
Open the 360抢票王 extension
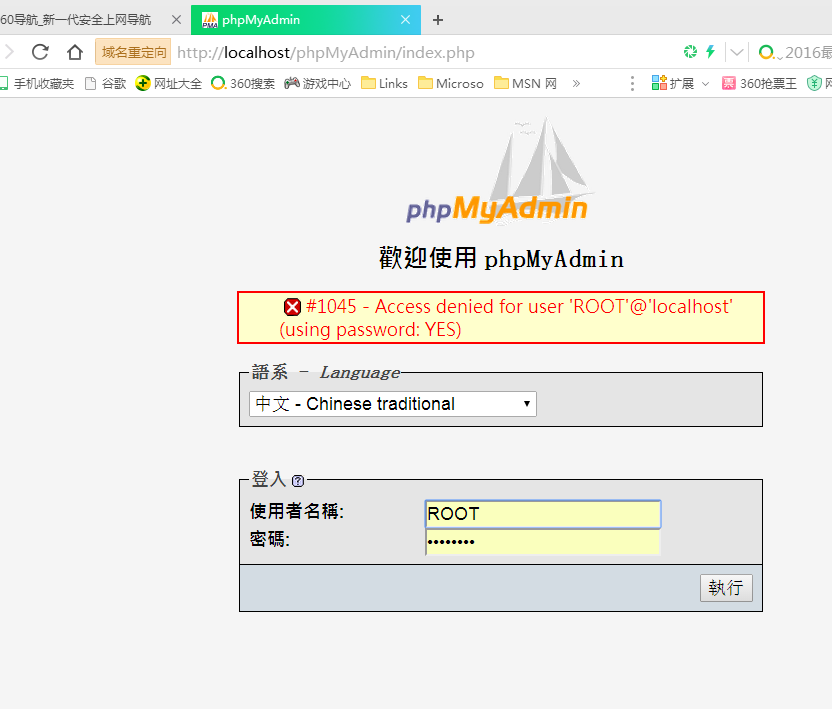coord(759,83)
